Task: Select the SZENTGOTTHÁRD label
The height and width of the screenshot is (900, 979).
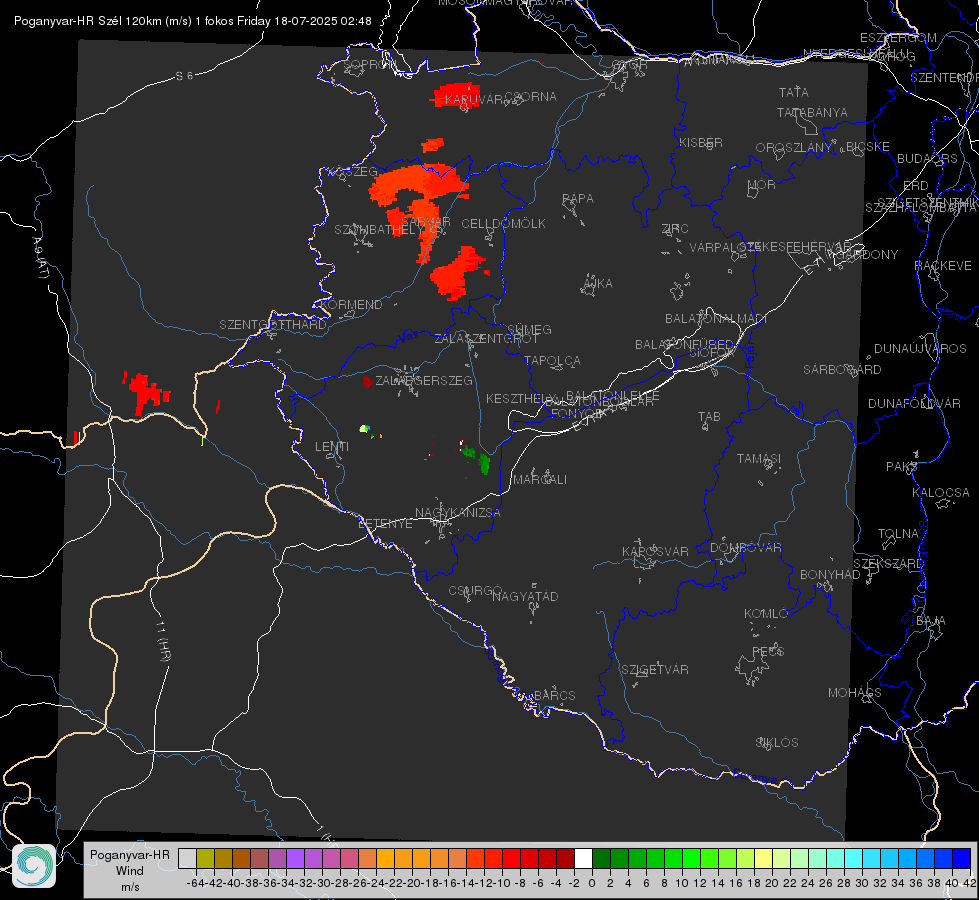Action: [273, 325]
